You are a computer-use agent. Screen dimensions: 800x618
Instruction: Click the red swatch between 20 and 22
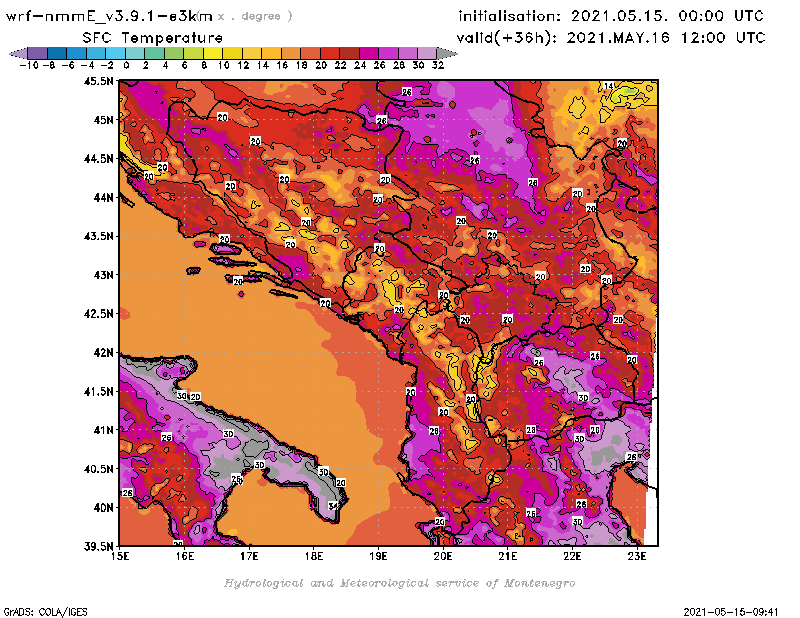click(x=330, y=53)
